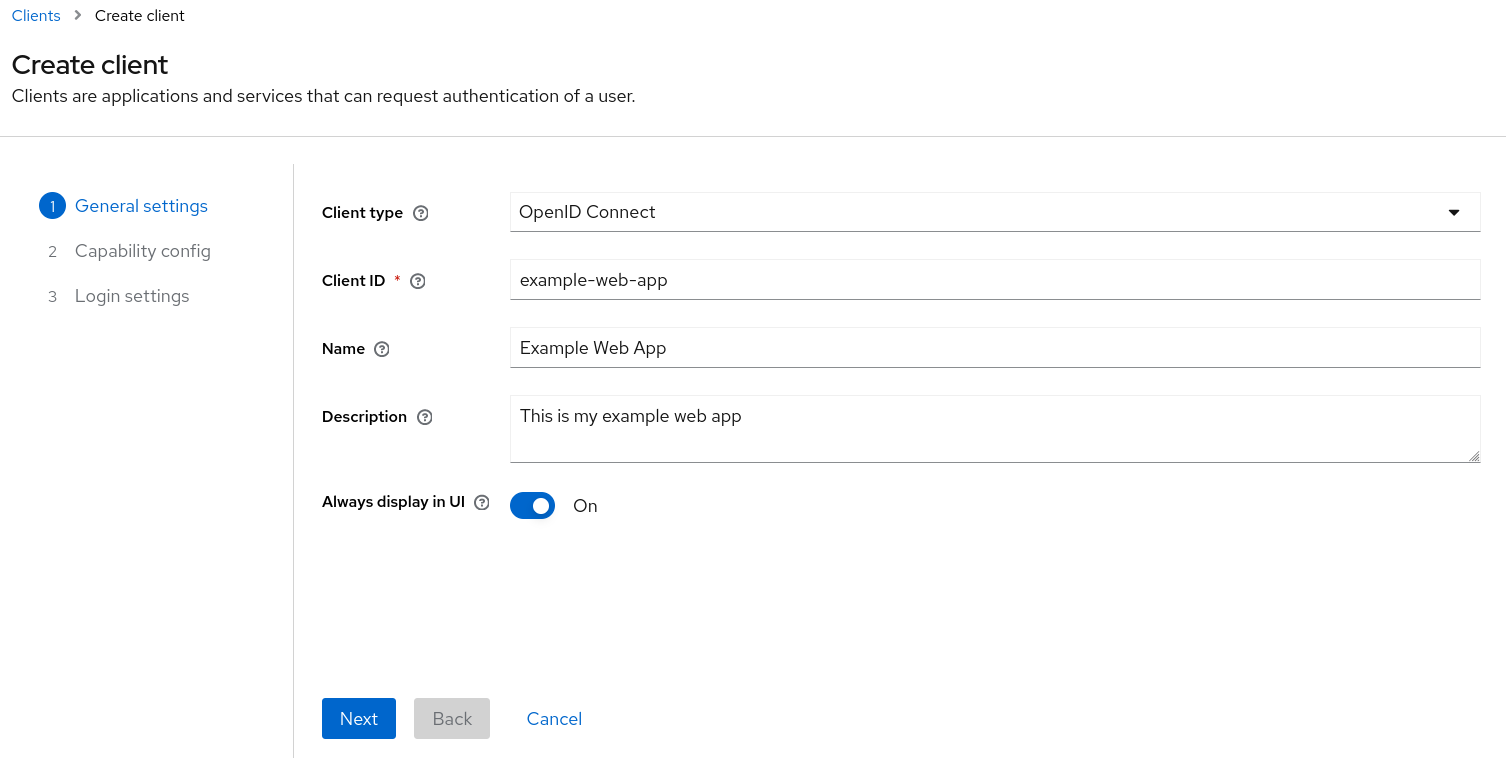Click the description textarea resize handle
The height and width of the screenshot is (758, 1506).
pos(1473,456)
